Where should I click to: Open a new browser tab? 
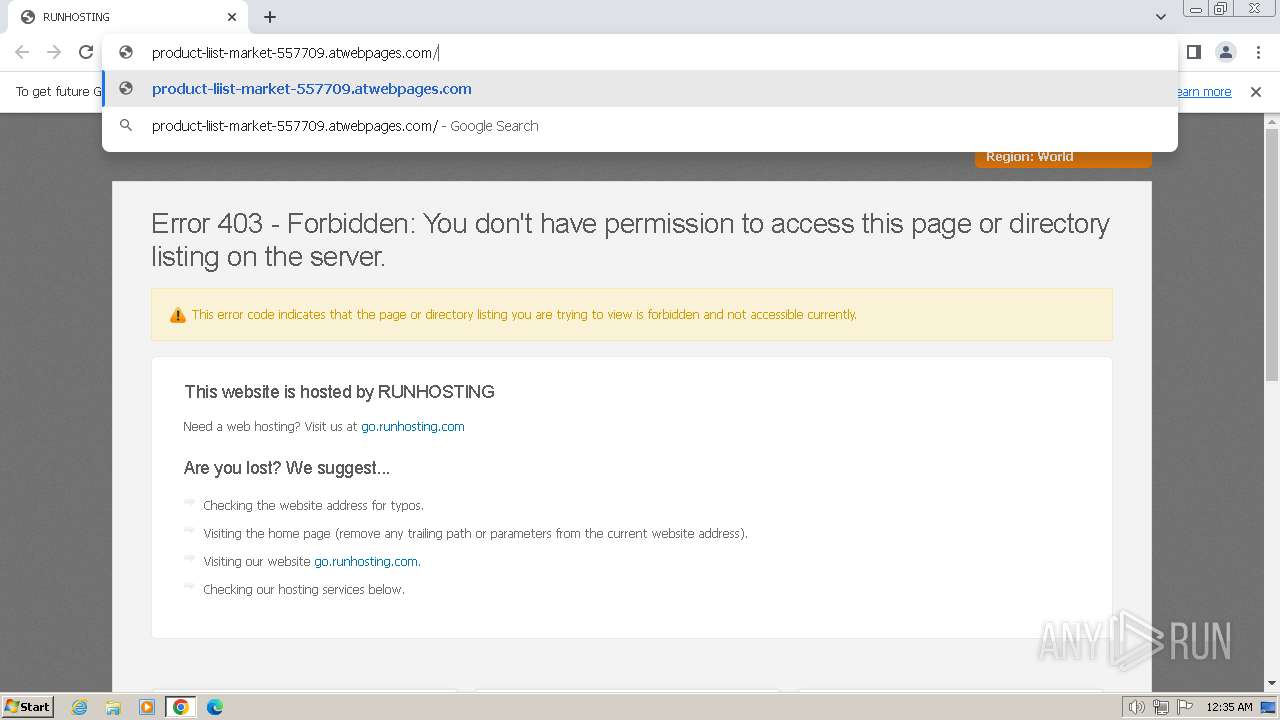[x=270, y=17]
